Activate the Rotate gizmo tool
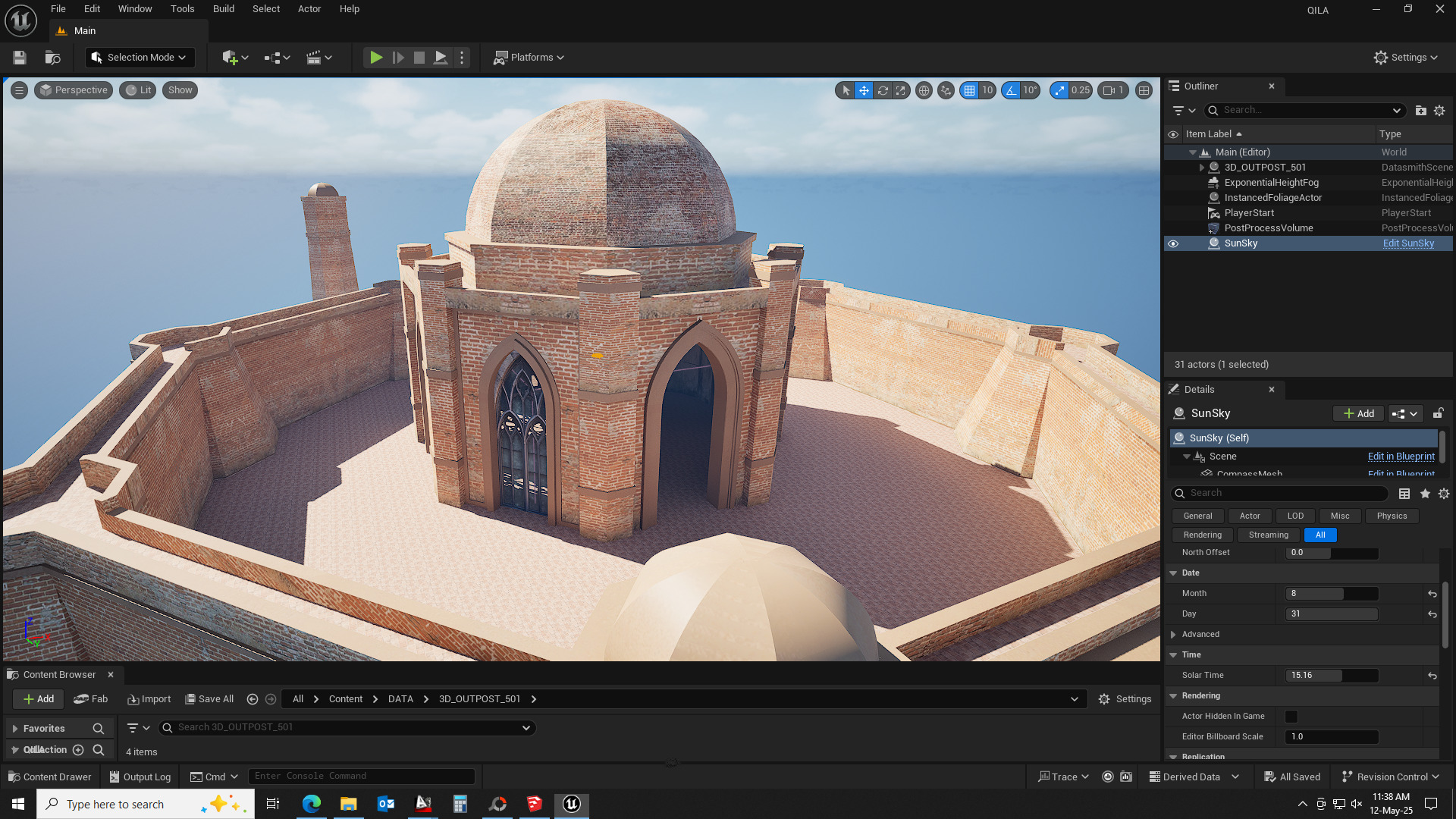This screenshot has height=819, width=1456. click(883, 90)
